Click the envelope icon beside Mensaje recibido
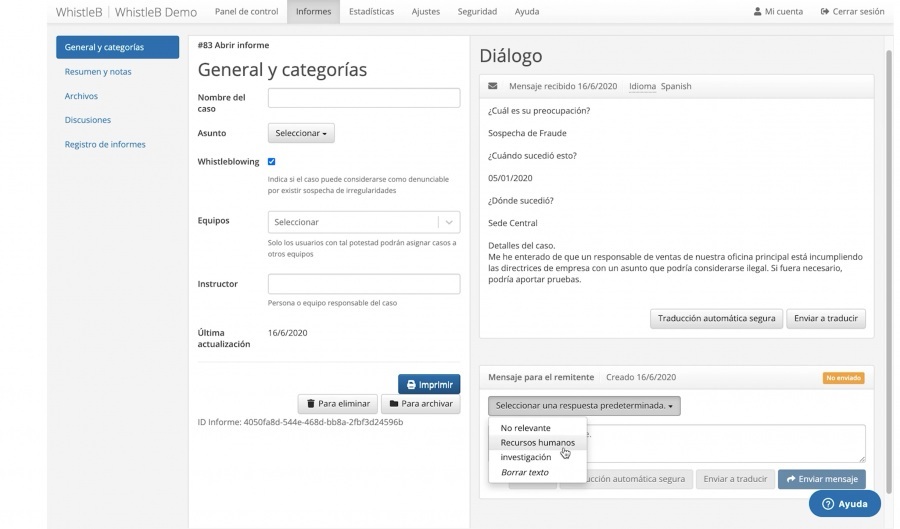900x529 pixels. tap(493, 86)
